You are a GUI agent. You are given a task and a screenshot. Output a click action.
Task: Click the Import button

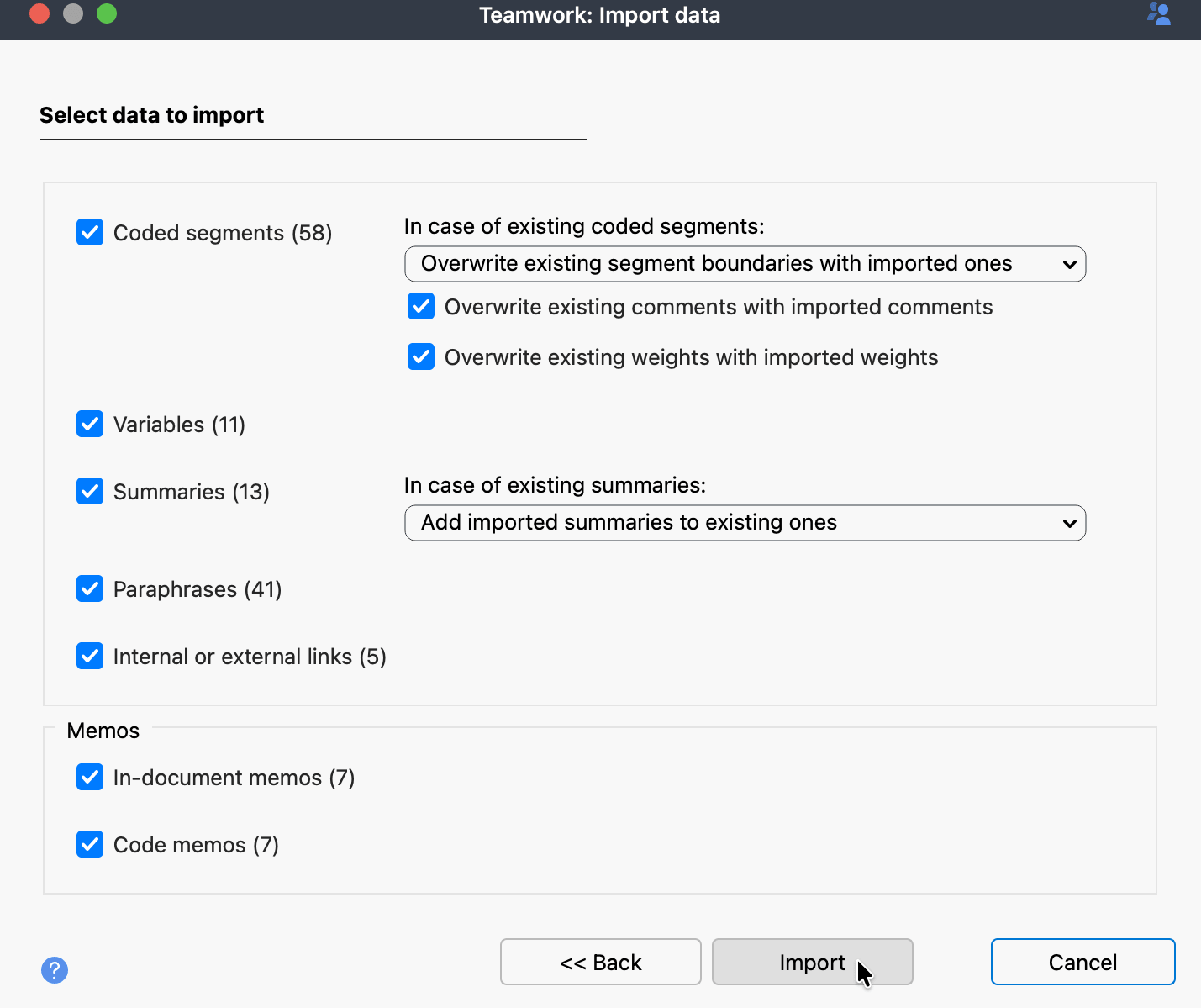[813, 962]
